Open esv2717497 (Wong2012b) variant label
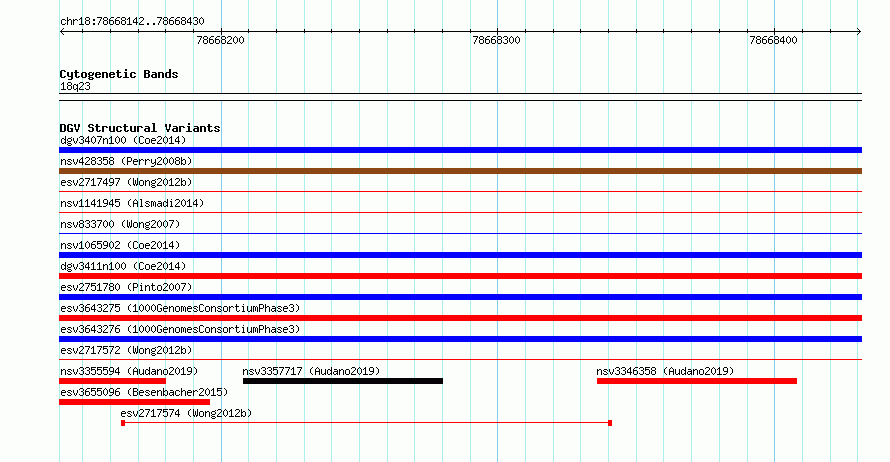The width and height of the screenshot is (890, 462). tap(126, 182)
